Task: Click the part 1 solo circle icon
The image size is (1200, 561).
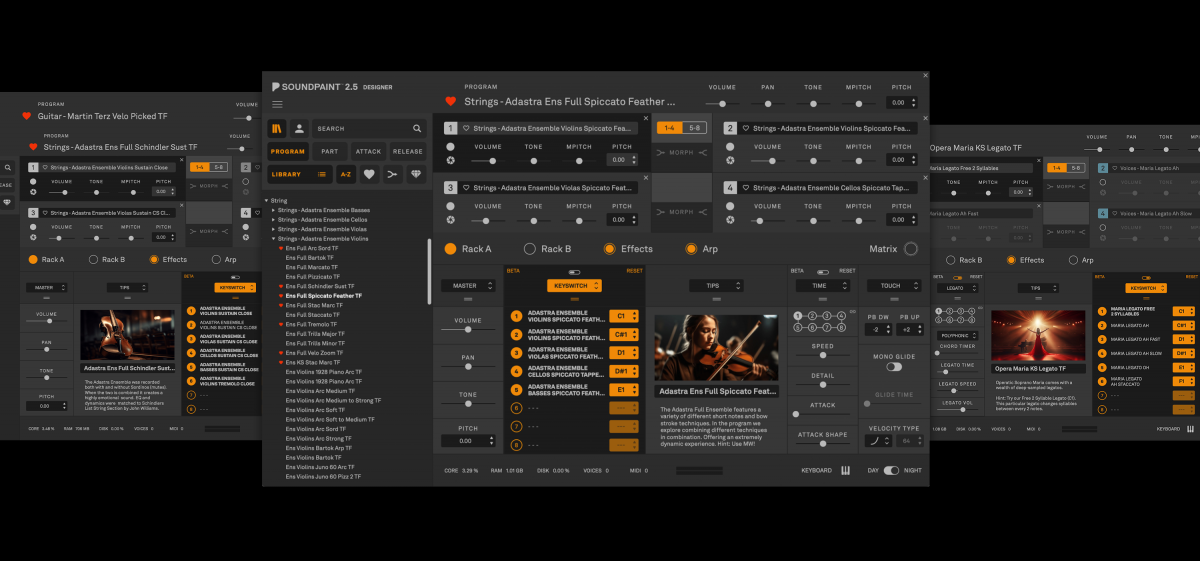Action: 450,146
